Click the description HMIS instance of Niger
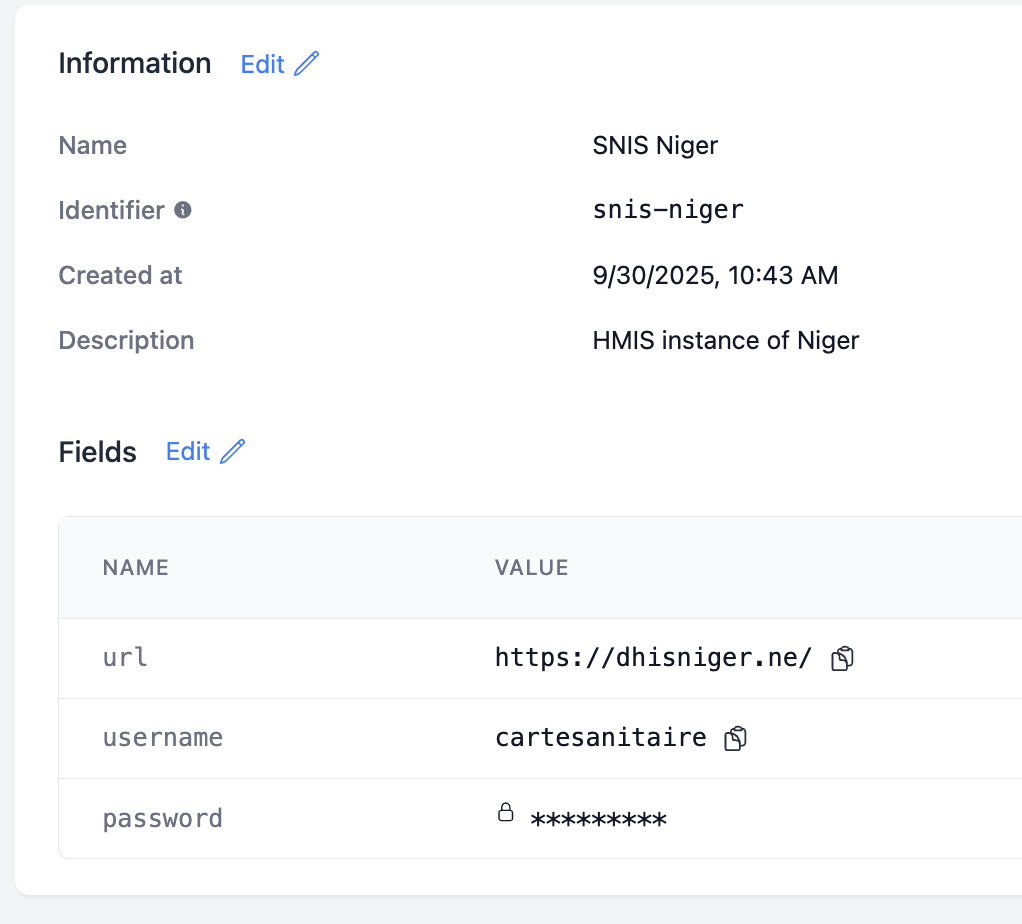The width and height of the screenshot is (1022, 924). tap(726, 340)
